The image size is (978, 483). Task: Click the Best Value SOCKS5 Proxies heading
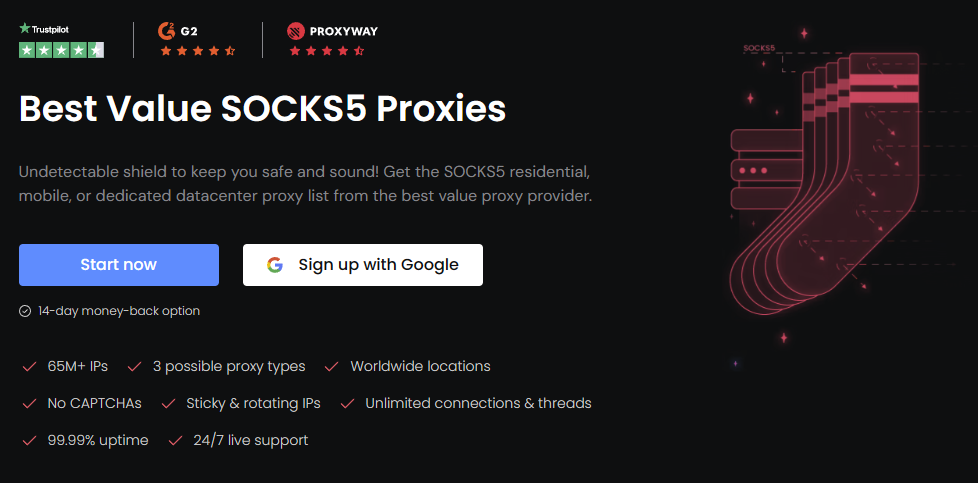click(263, 108)
